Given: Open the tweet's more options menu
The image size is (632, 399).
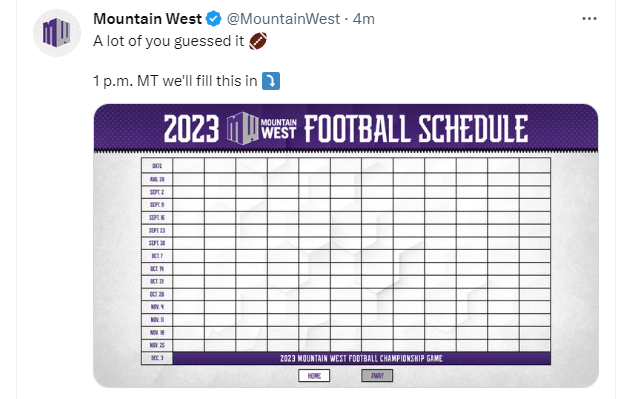Looking at the screenshot, I should click(x=589, y=19).
